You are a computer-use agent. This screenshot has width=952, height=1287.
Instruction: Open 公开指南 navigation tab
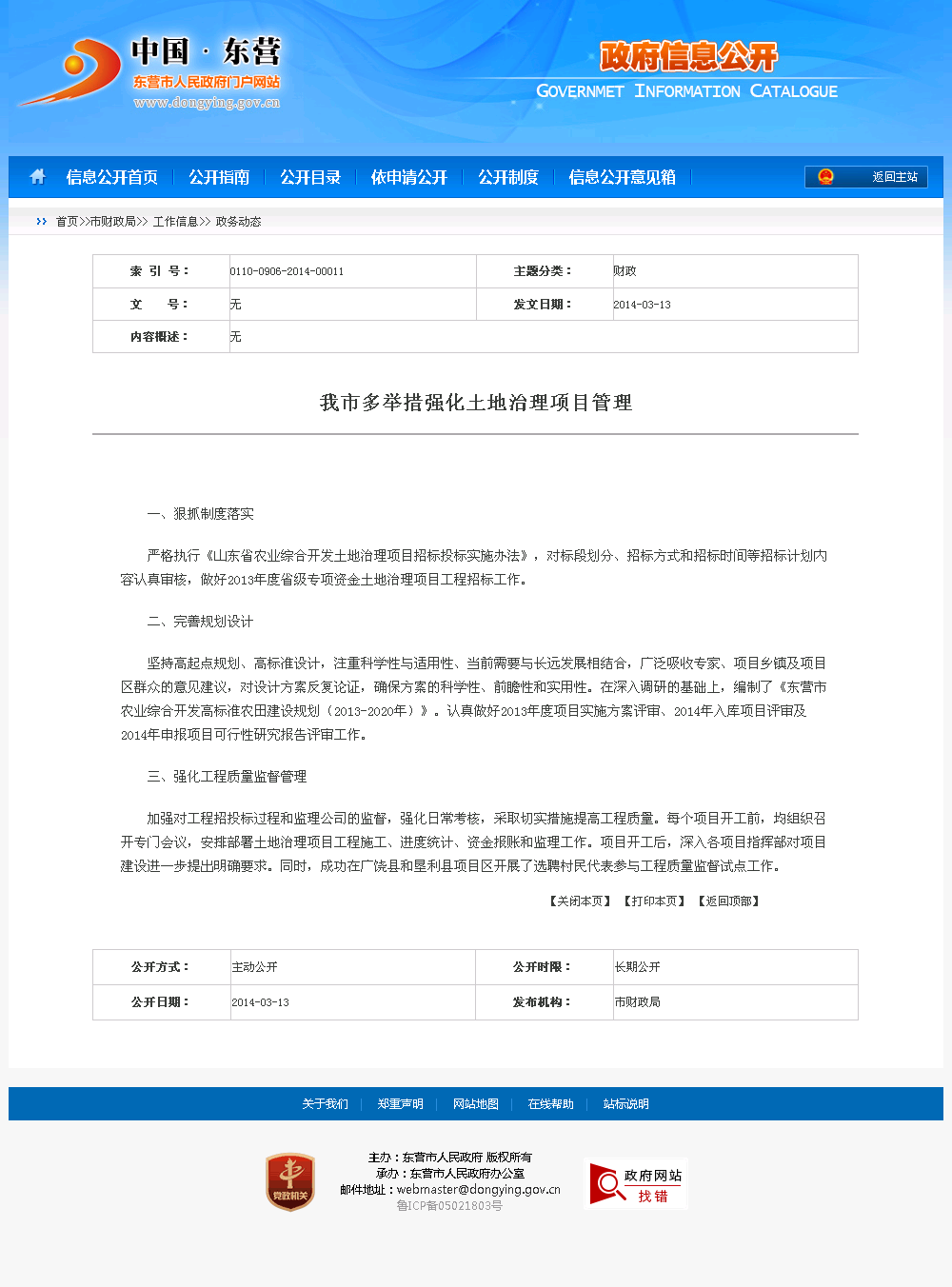click(219, 177)
